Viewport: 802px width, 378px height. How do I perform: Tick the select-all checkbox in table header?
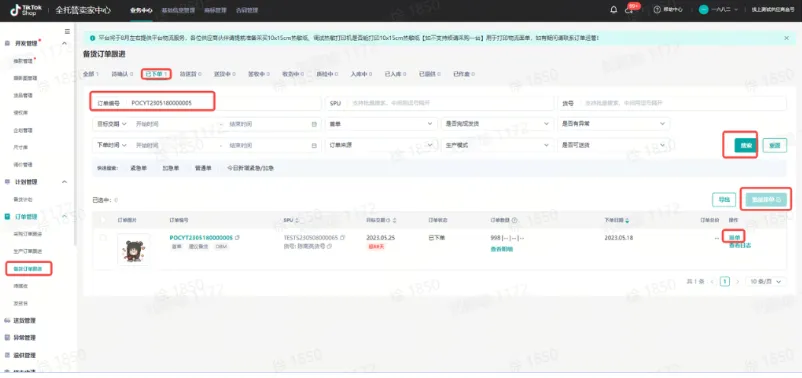(x=103, y=220)
